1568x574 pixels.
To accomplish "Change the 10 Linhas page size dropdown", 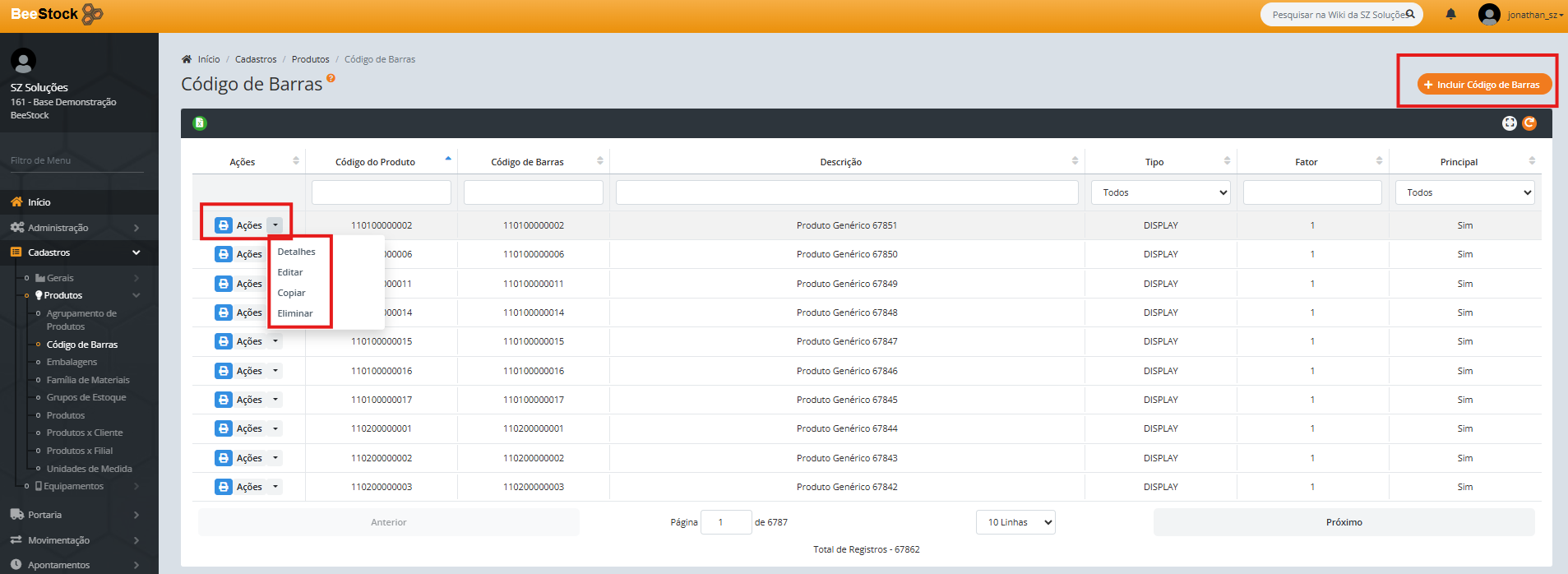I will coord(1015,522).
